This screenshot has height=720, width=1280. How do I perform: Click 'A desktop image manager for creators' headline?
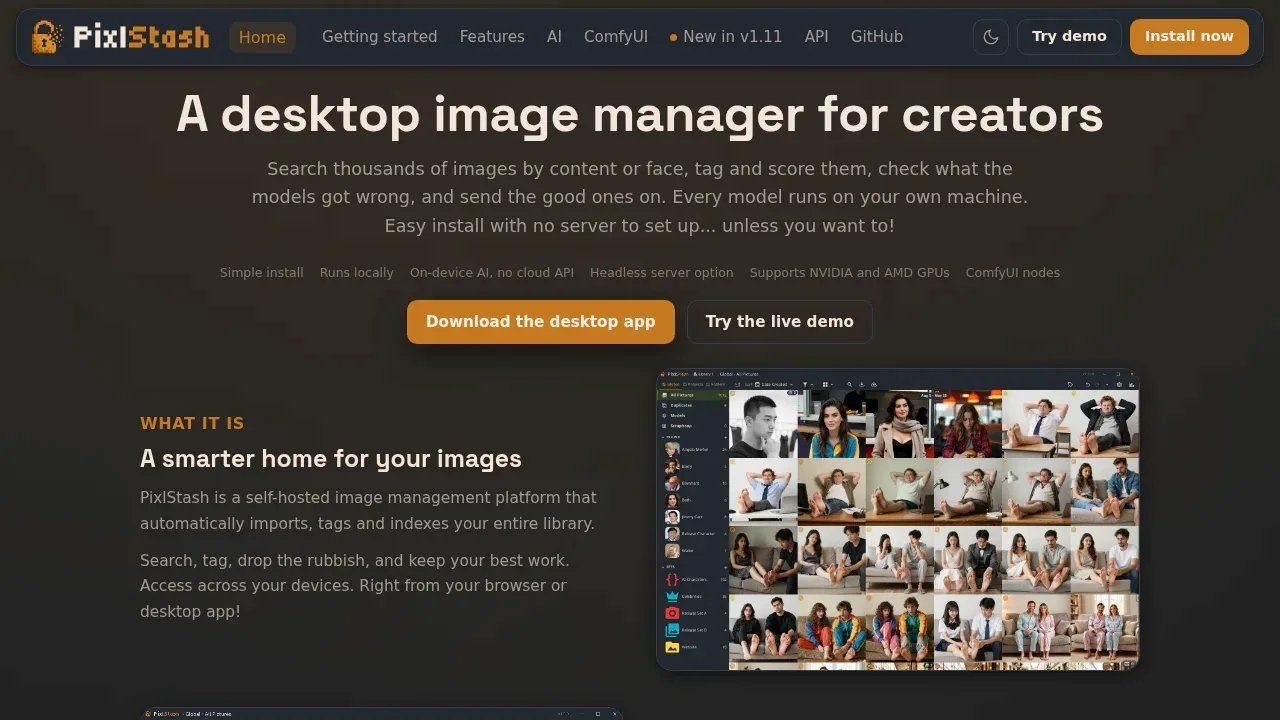pyautogui.click(x=640, y=115)
